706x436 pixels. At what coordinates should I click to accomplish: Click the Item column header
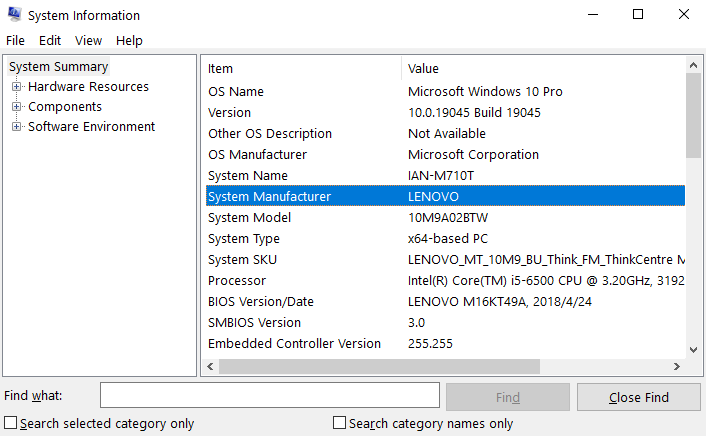(303, 68)
